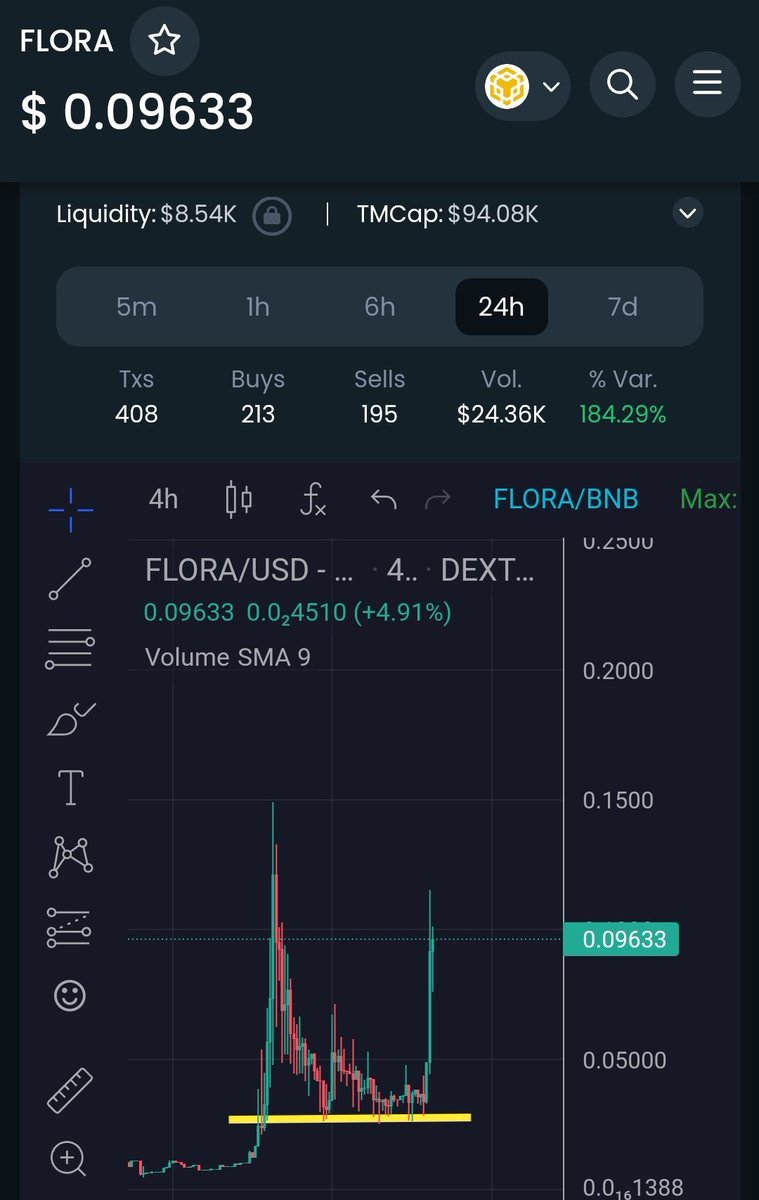
Task: Redo the chart action
Action: tap(437, 499)
